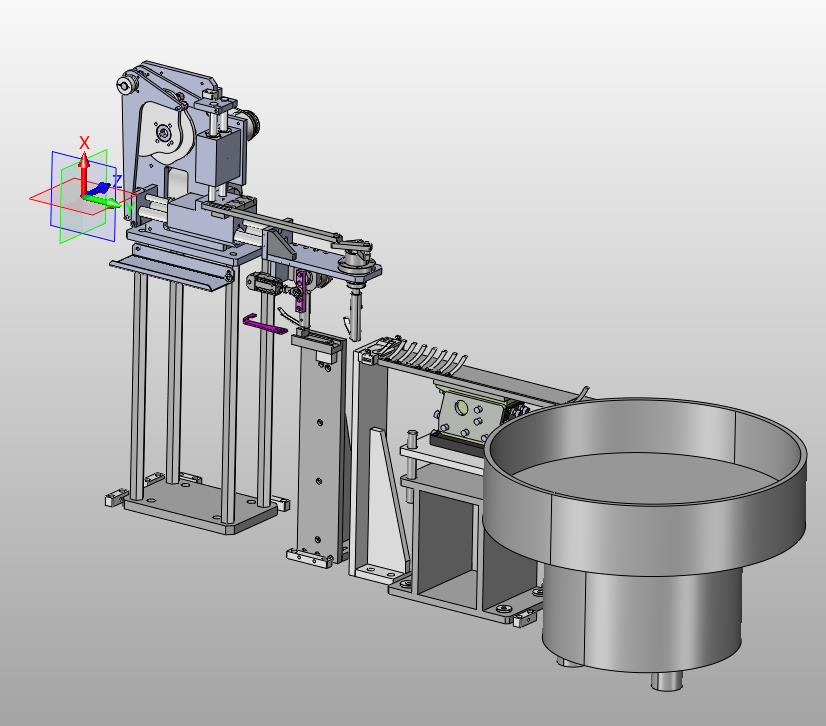Click the green Y axis arrow on the triad
Viewport: 826px width, 726px height.
tap(104, 201)
